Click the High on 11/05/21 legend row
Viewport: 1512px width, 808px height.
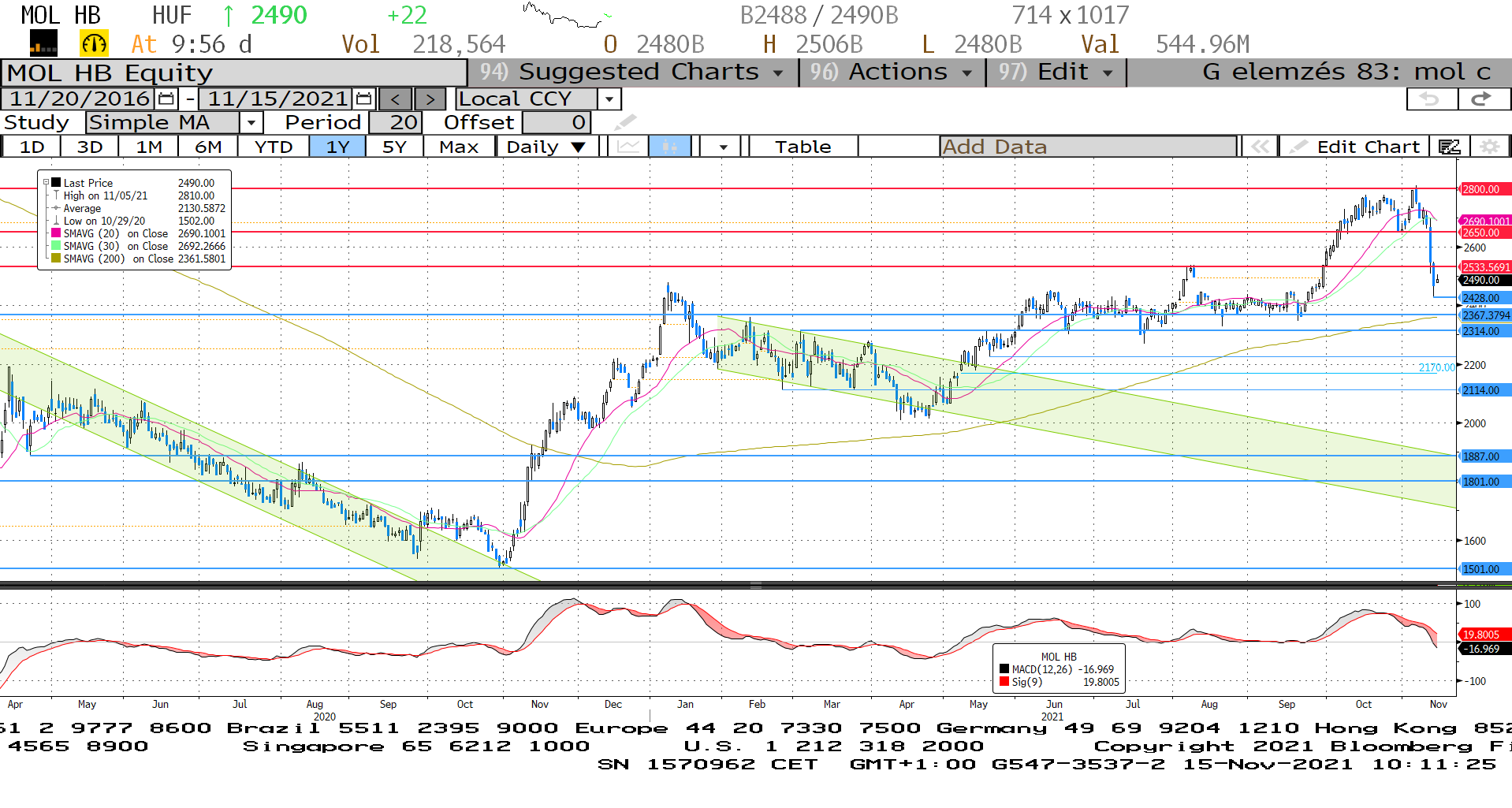(134, 195)
